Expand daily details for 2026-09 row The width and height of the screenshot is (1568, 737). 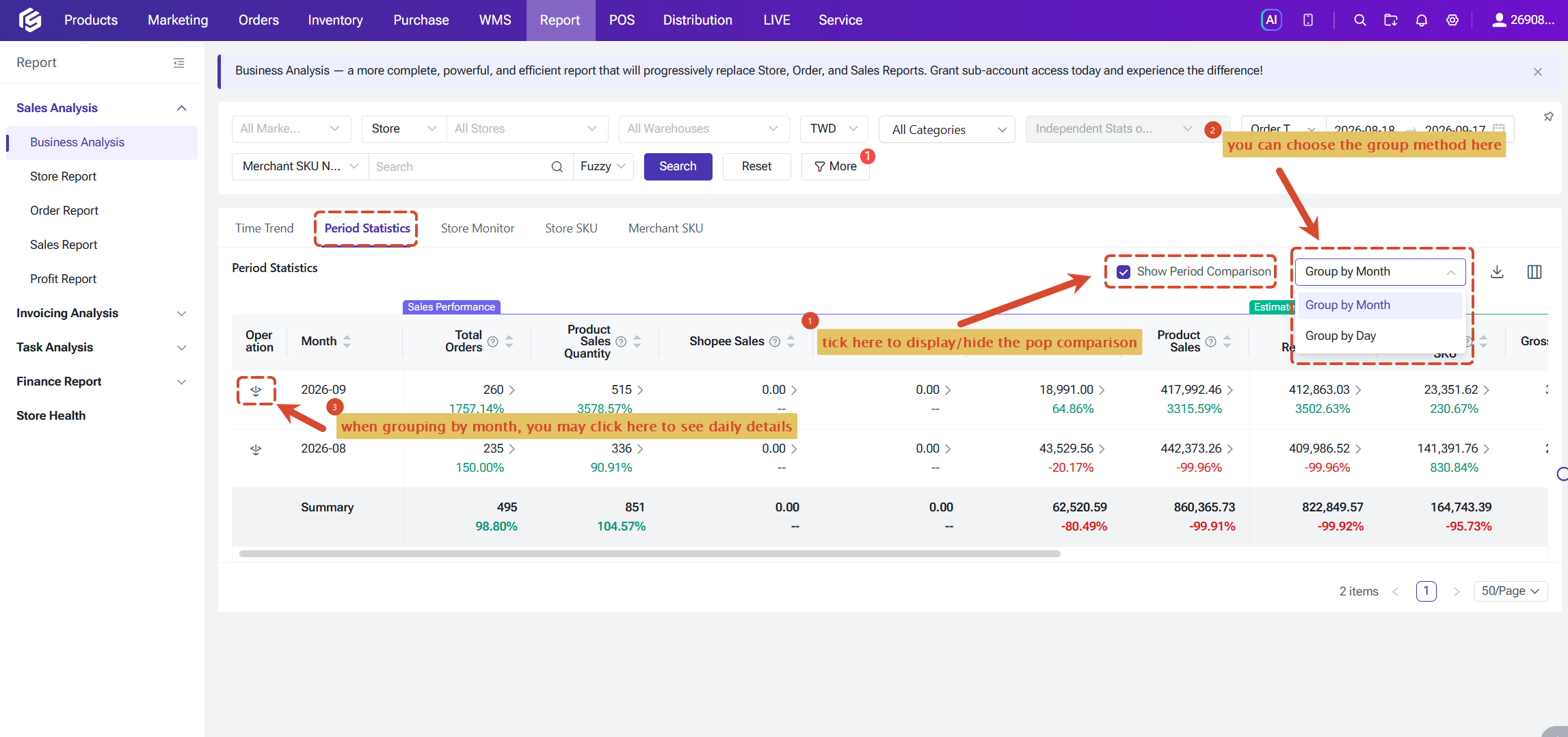256,390
